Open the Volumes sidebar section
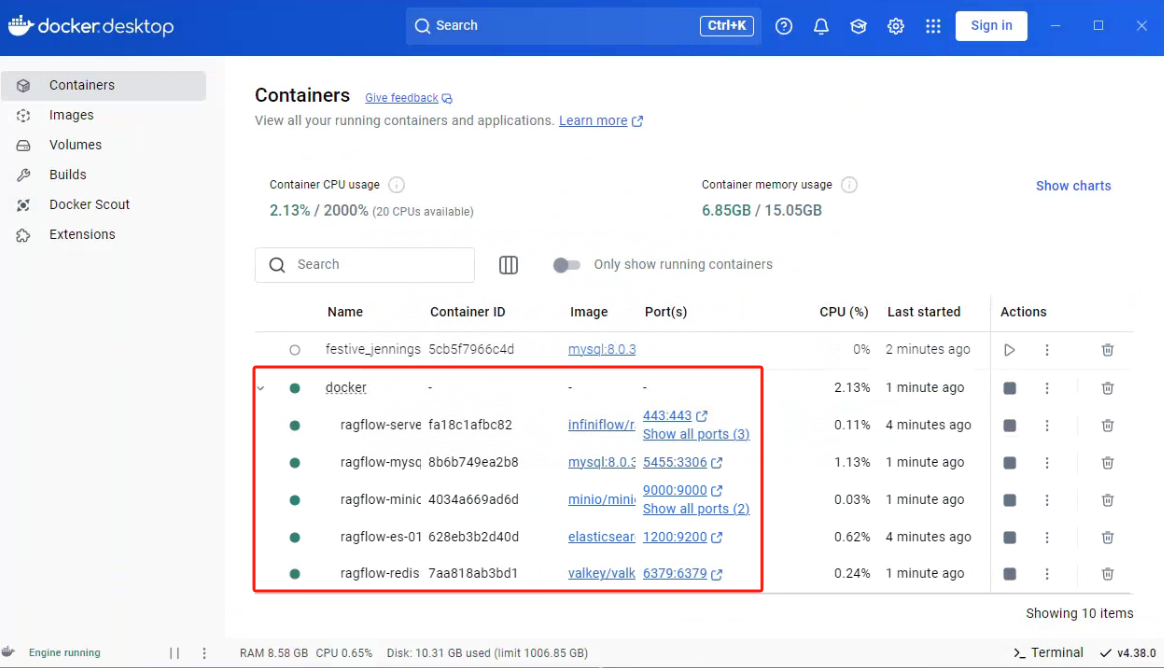Screen dimensions: 1164x668 [75, 145]
